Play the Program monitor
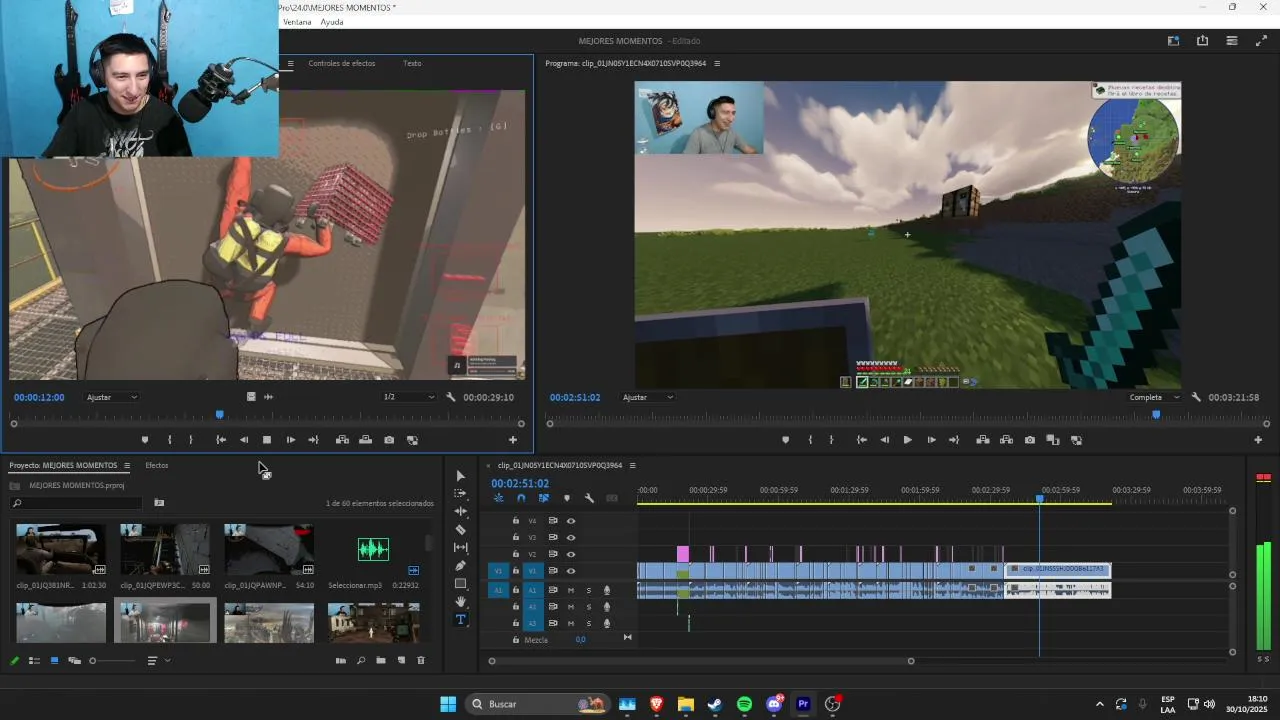 (x=908, y=440)
